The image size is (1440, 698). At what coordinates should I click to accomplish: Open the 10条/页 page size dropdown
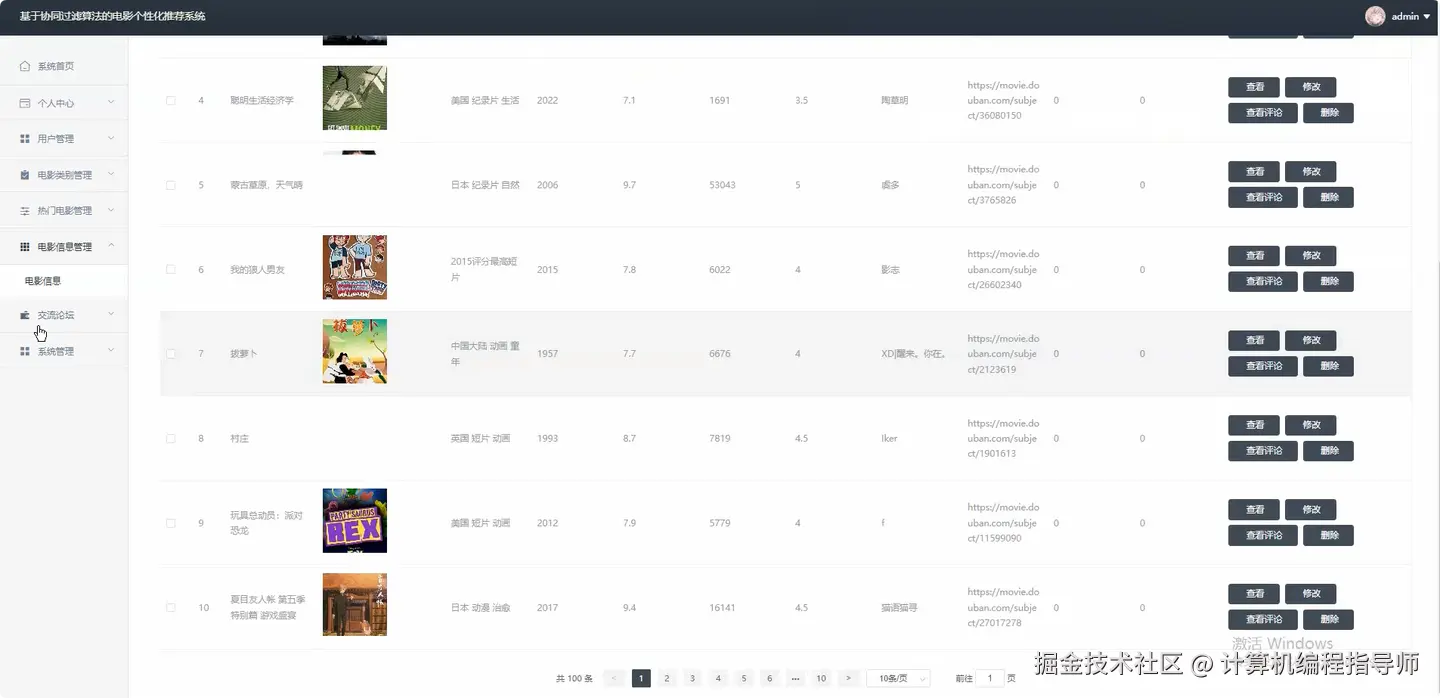898,678
